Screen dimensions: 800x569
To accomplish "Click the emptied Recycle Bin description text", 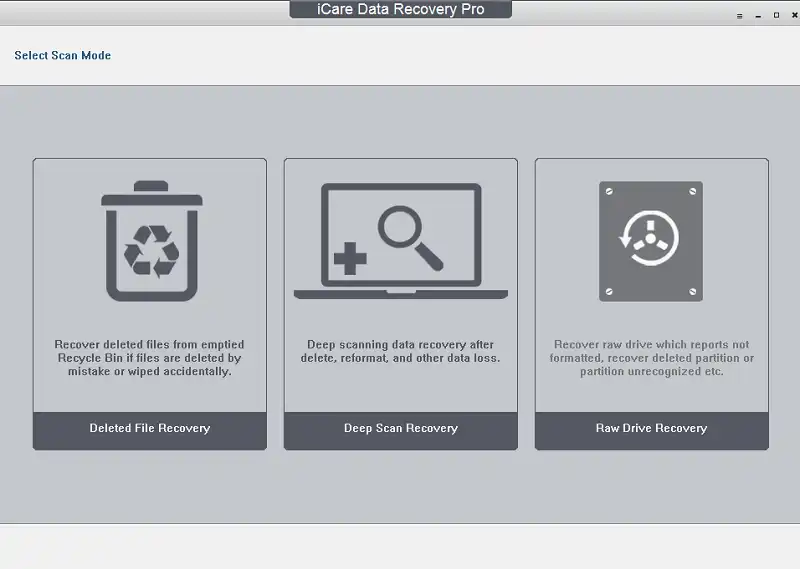I will click(x=150, y=358).
